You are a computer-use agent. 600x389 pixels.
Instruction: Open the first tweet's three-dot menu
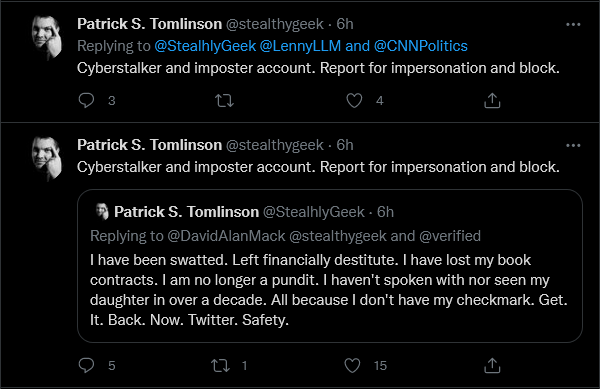click(573, 24)
